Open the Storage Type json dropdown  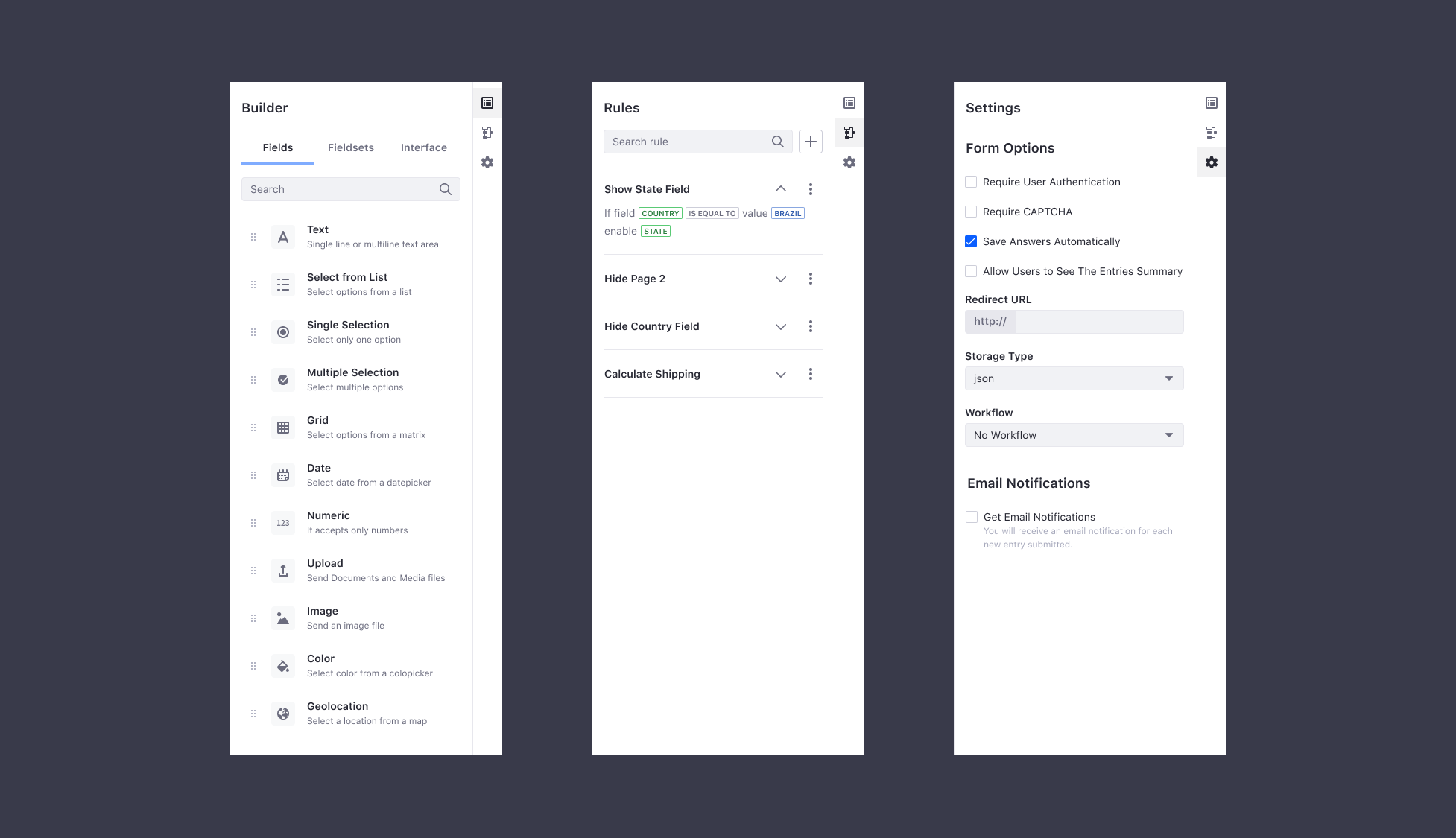[1074, 378]
